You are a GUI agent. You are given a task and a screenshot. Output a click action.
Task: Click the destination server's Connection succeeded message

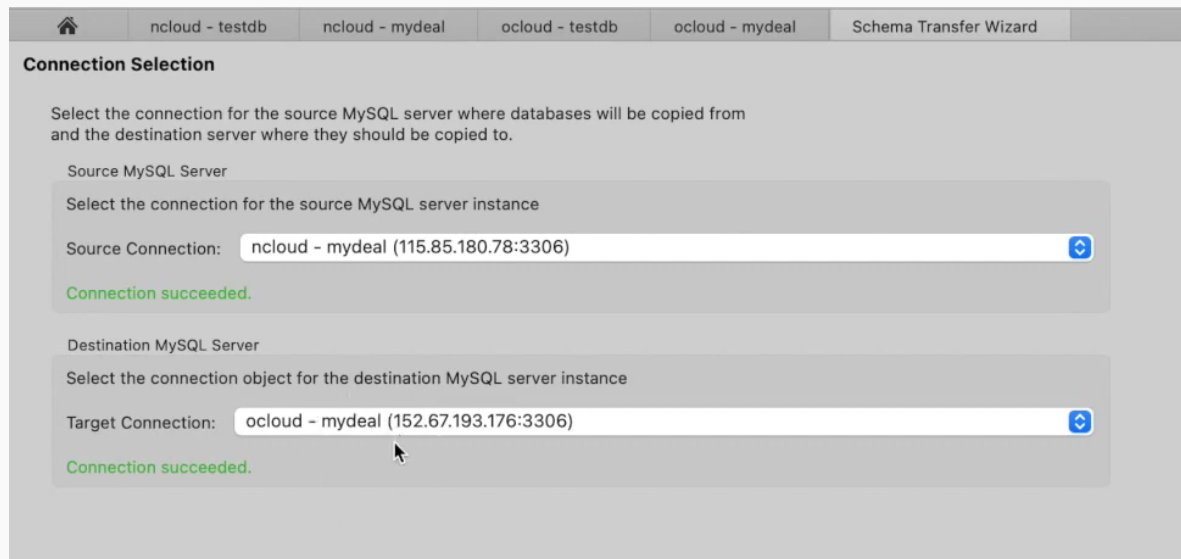click(158, 467)
